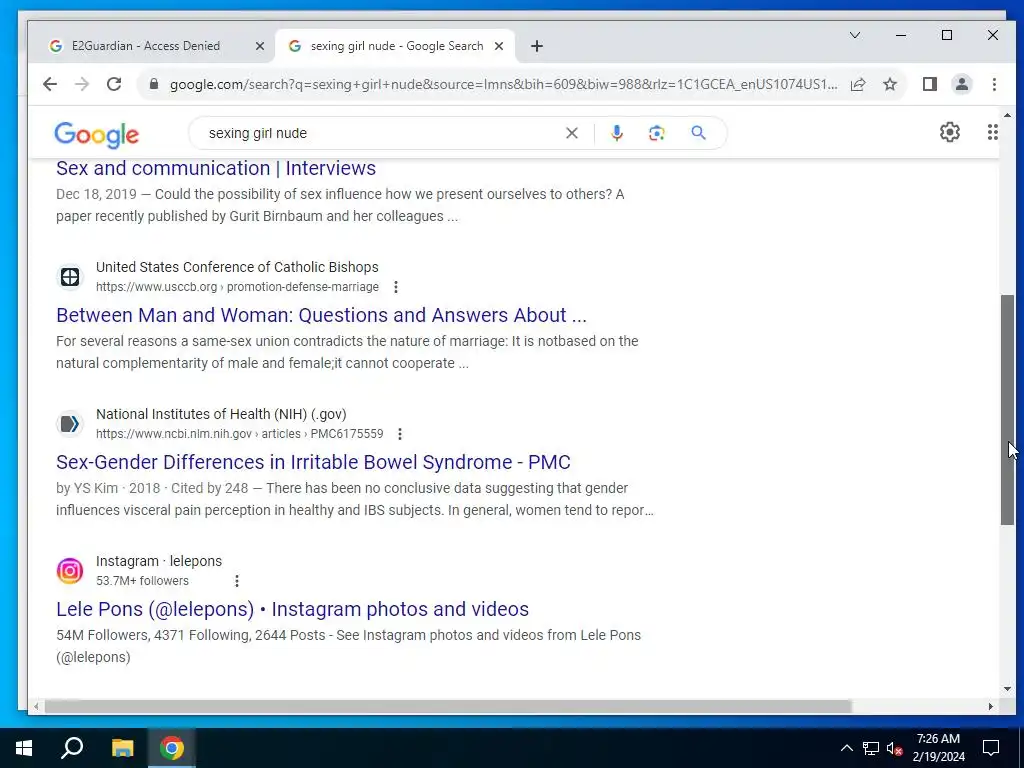Click the browser forward arrow

[82, 84]
